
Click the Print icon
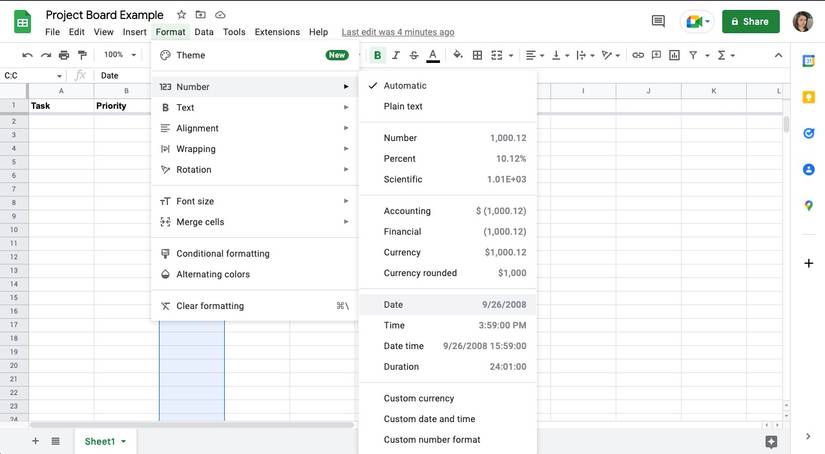(64, 55)
